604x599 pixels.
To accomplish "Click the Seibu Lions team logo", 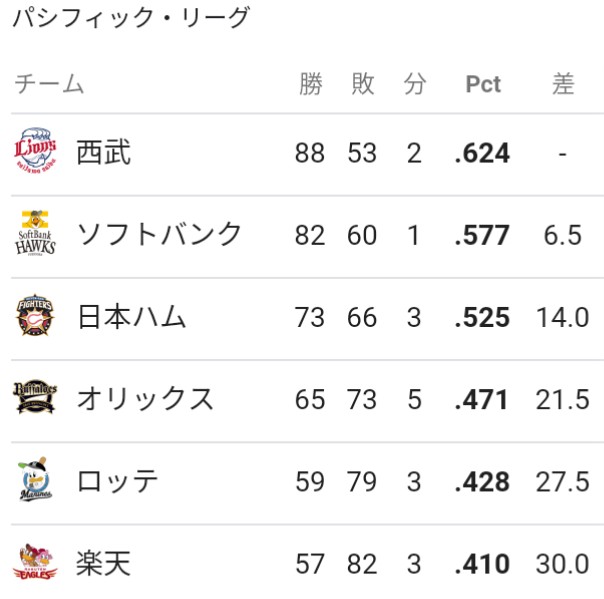I will pos(35,151).
